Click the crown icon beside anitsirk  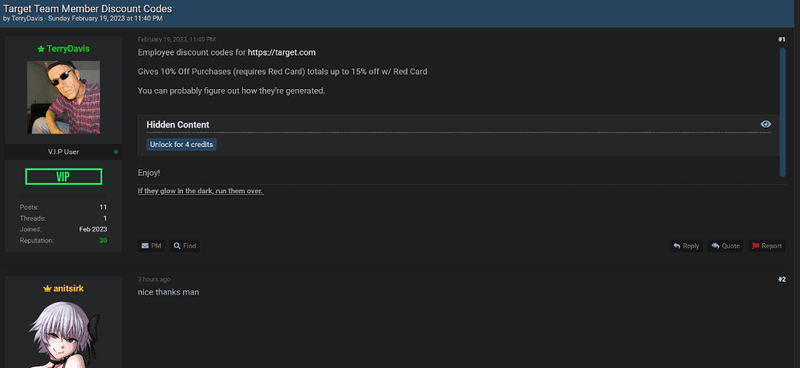point(47,289)
